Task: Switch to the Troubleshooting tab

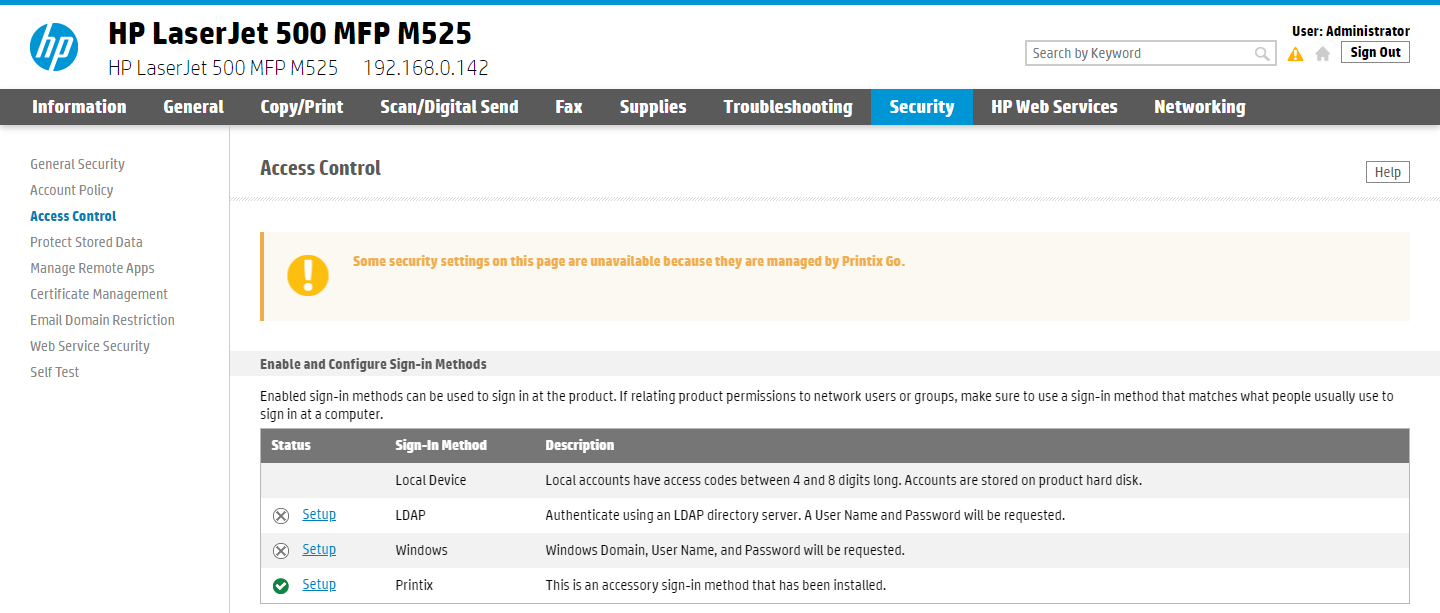Action: click(x=788, y=107)
